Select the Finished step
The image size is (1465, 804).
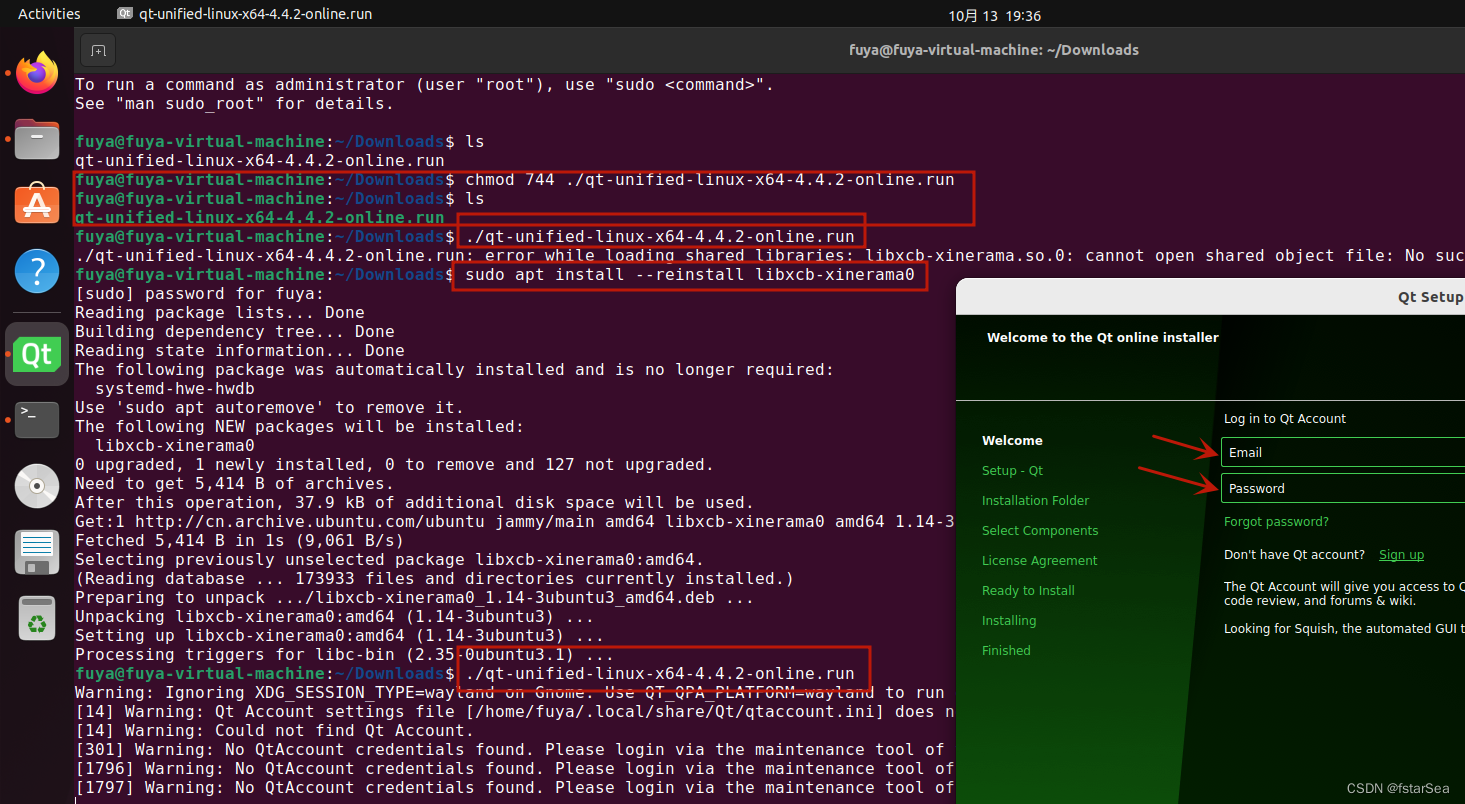pyautogui.click(x=1006, y=651)
